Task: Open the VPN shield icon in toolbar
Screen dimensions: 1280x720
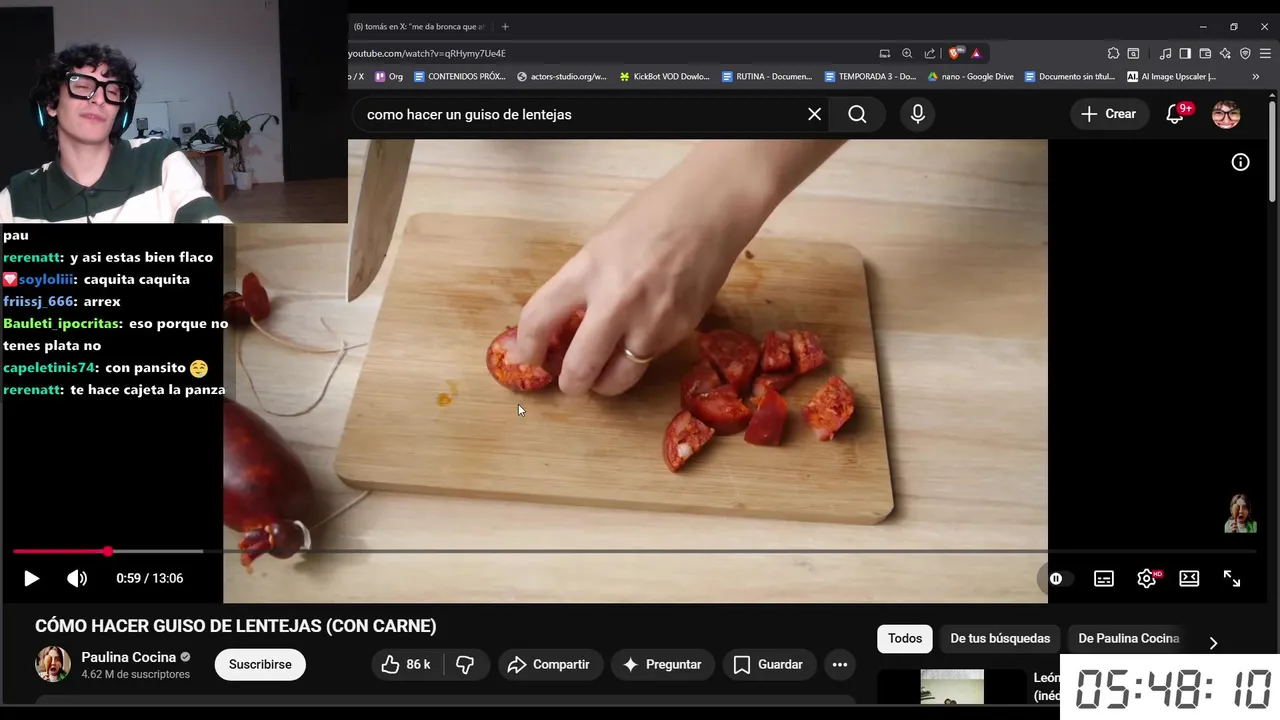Action: click(1245, 53)
